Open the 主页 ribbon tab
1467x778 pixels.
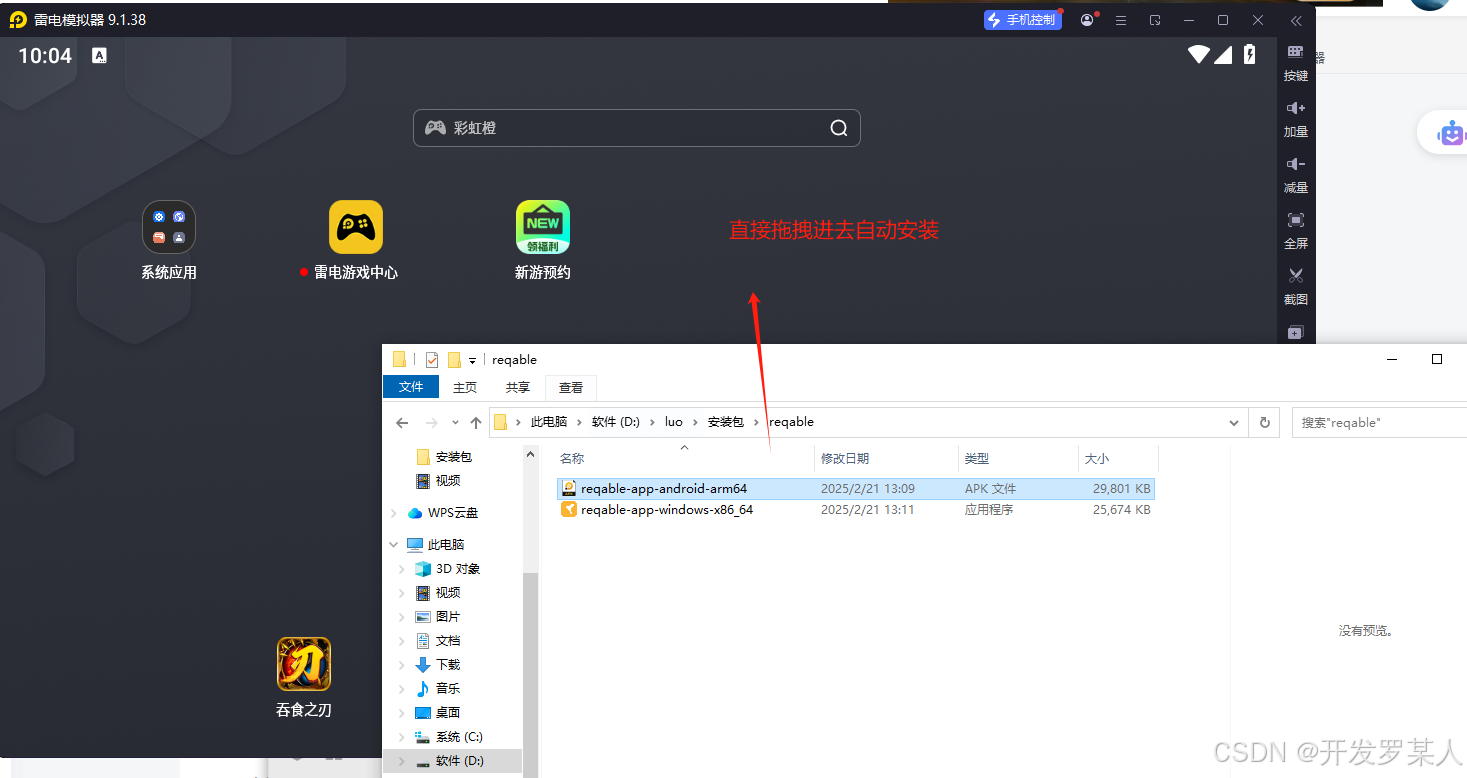pos(465,387)
